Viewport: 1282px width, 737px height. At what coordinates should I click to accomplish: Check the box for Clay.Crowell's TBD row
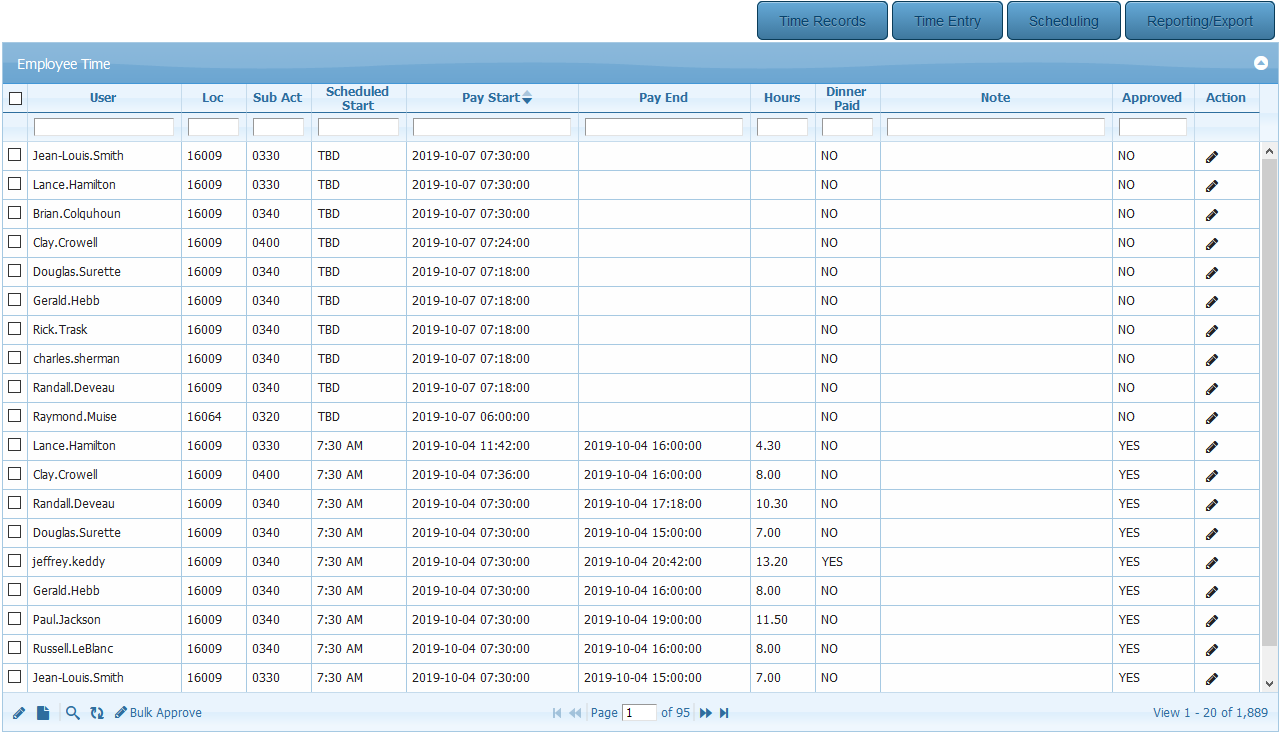coord(15,242)
